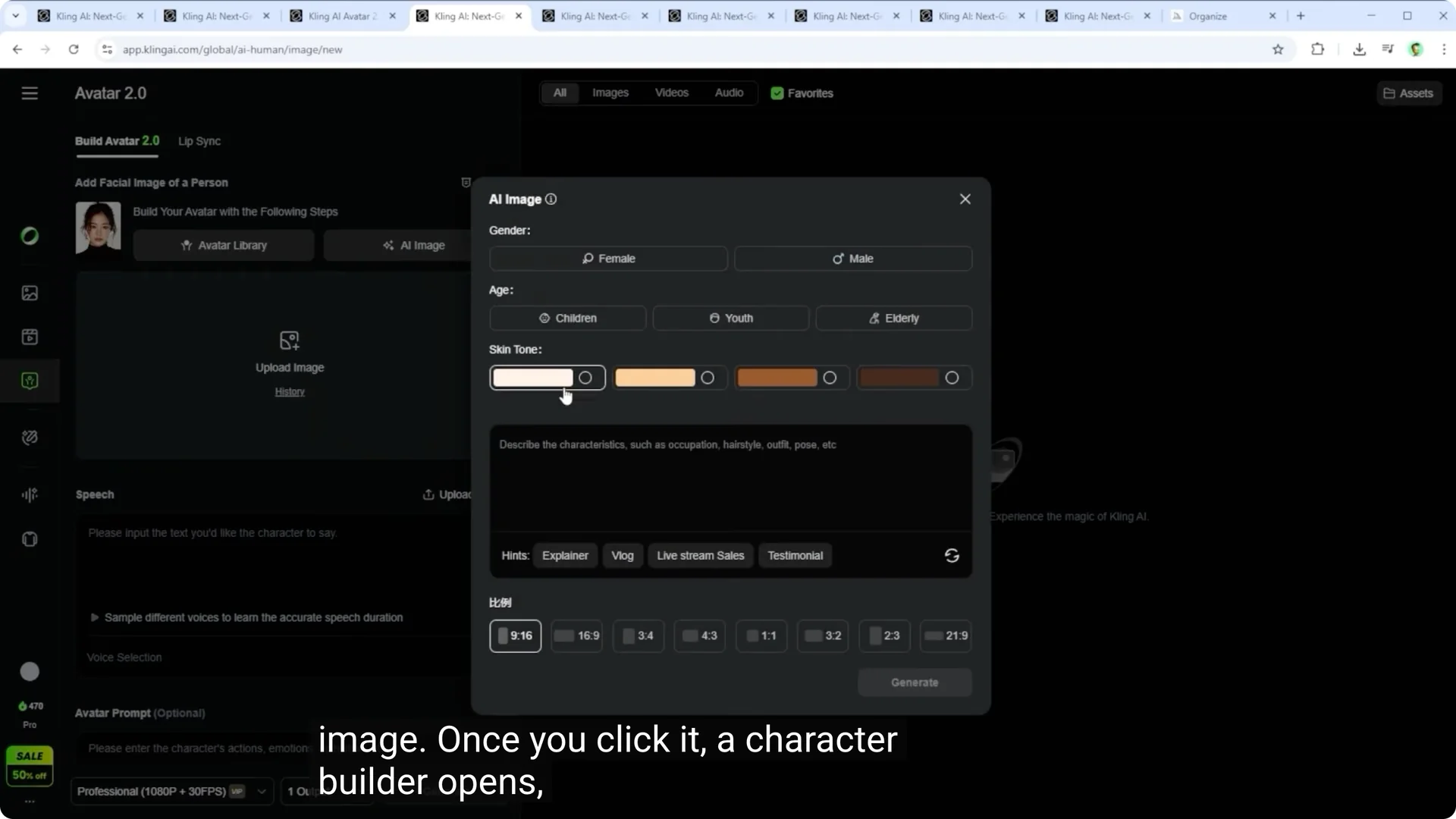
Task: Click the gray user profile avatar circle
Action: tap(30, 671)
